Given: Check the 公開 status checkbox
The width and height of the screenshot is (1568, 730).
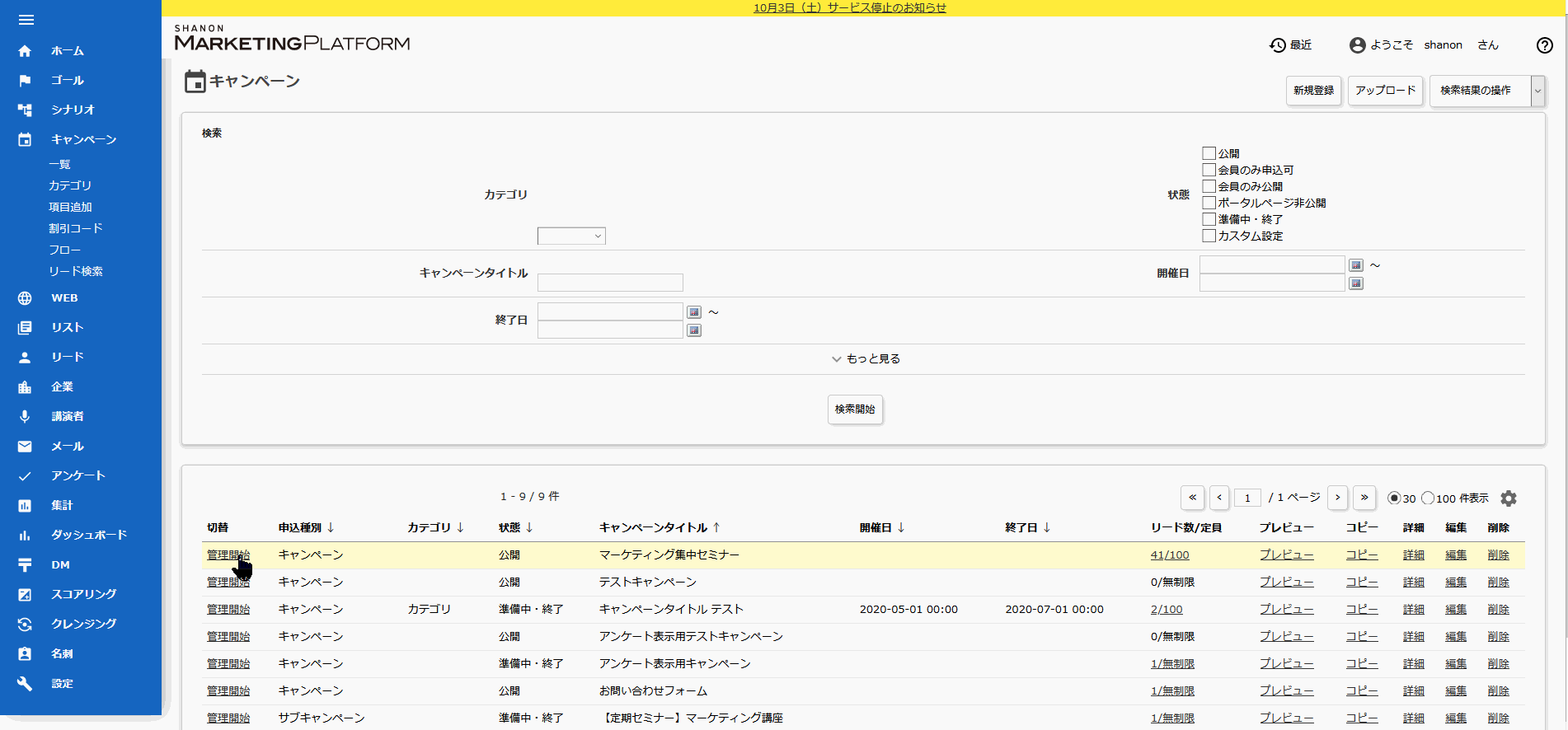Looking at the screenshot, I should [x=1209, y=153].
